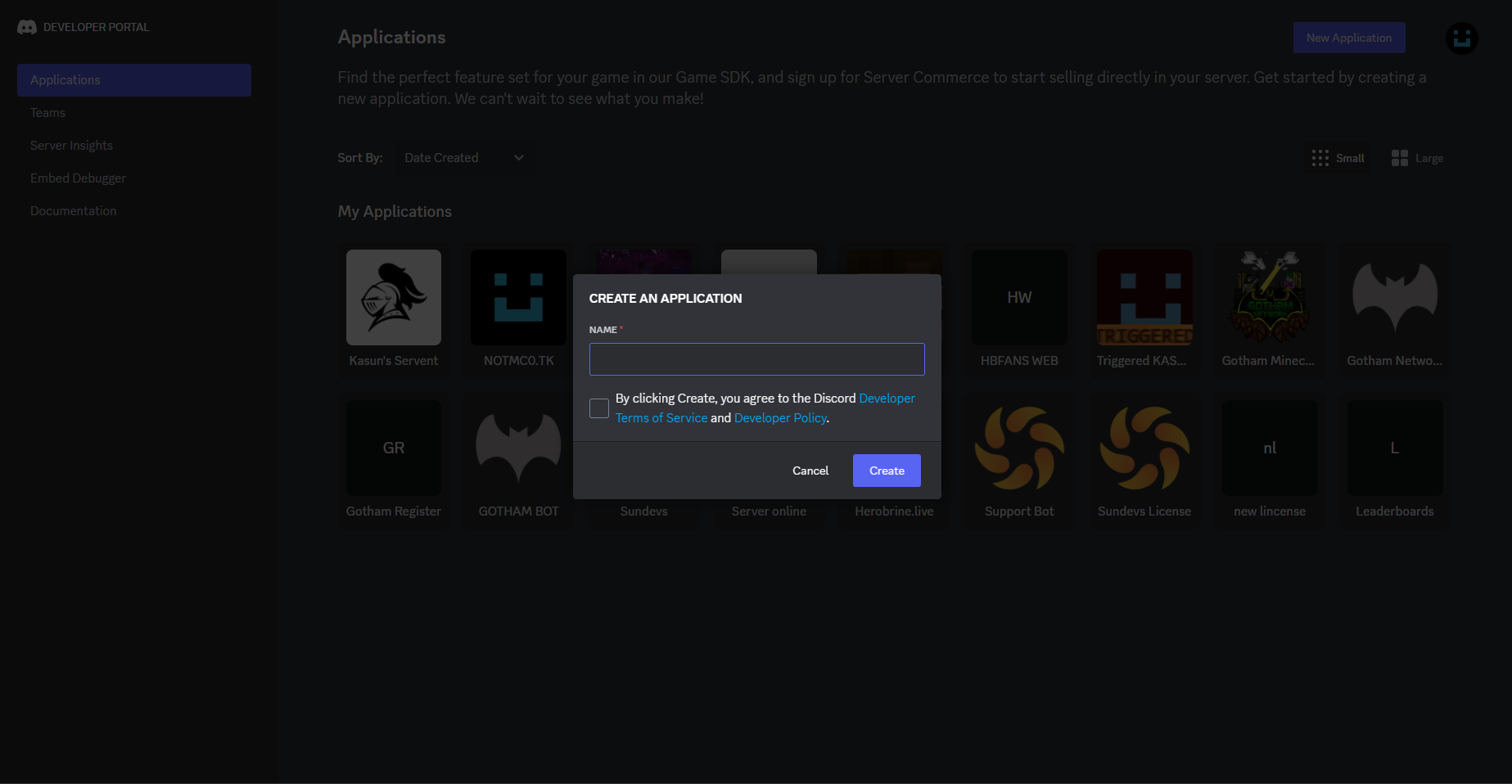Open Documentation from the sidebar
This screenshot has height=784, width=1512.
point(73,211)
